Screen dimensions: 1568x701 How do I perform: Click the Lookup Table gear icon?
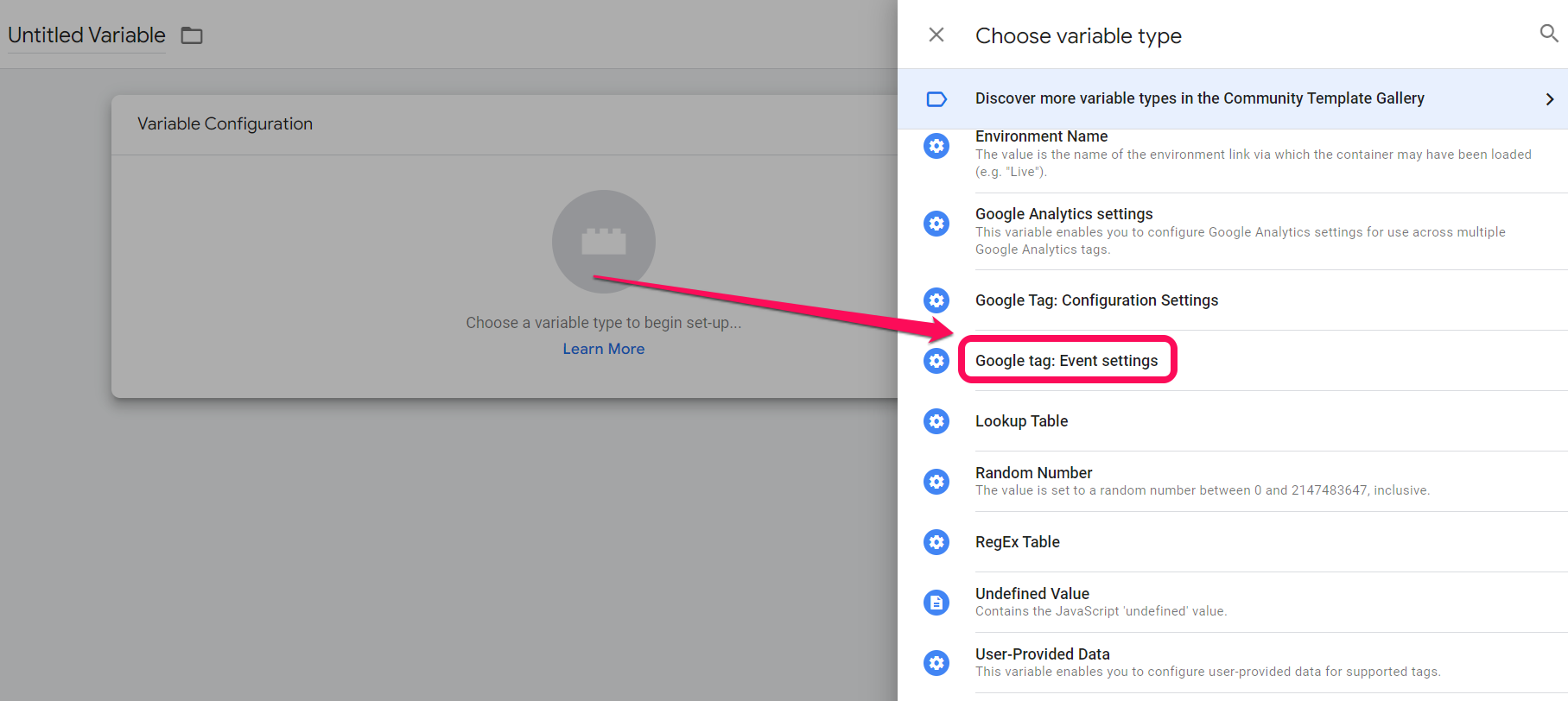936,421
